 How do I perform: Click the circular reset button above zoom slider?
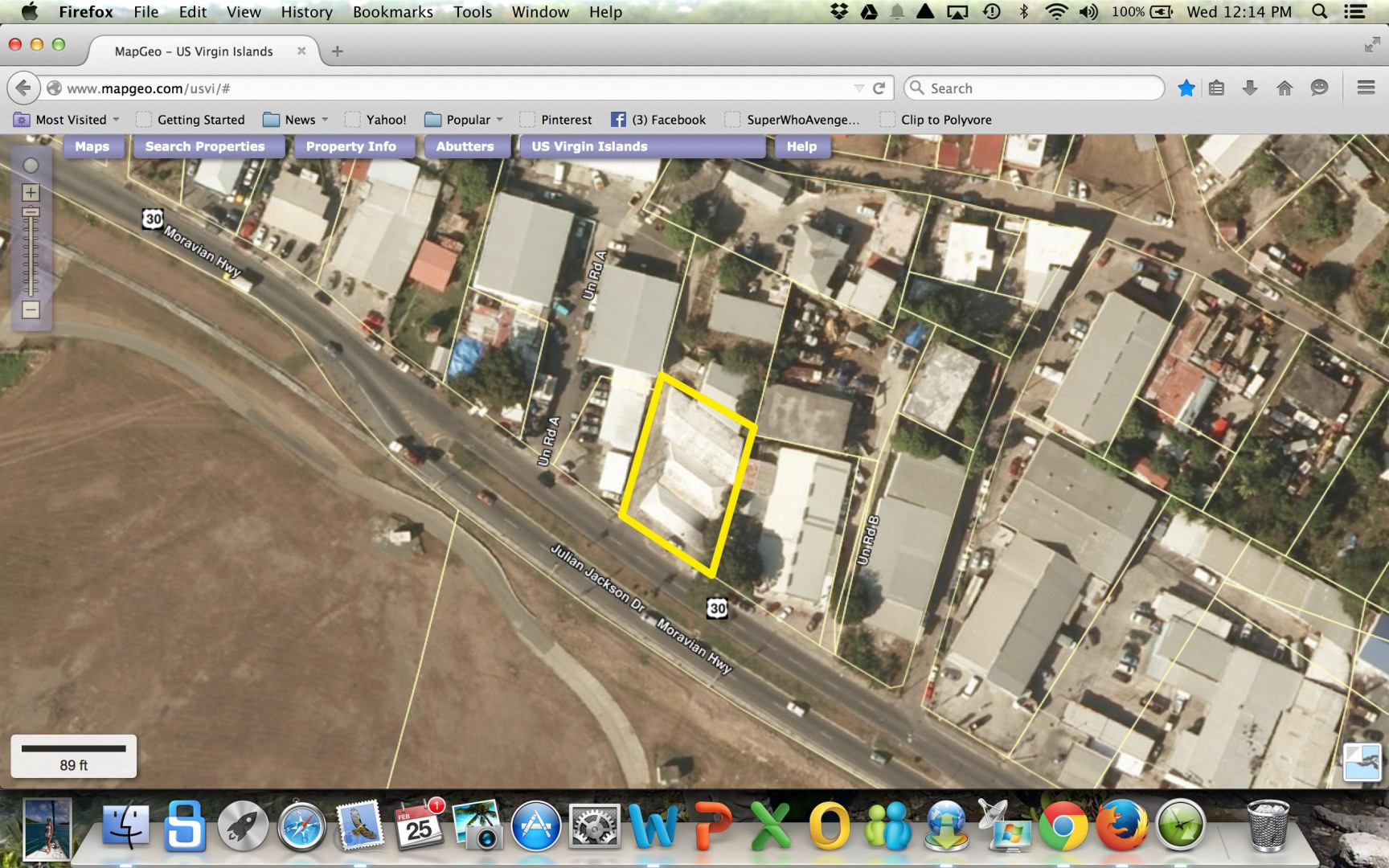(x=31, y=166)
